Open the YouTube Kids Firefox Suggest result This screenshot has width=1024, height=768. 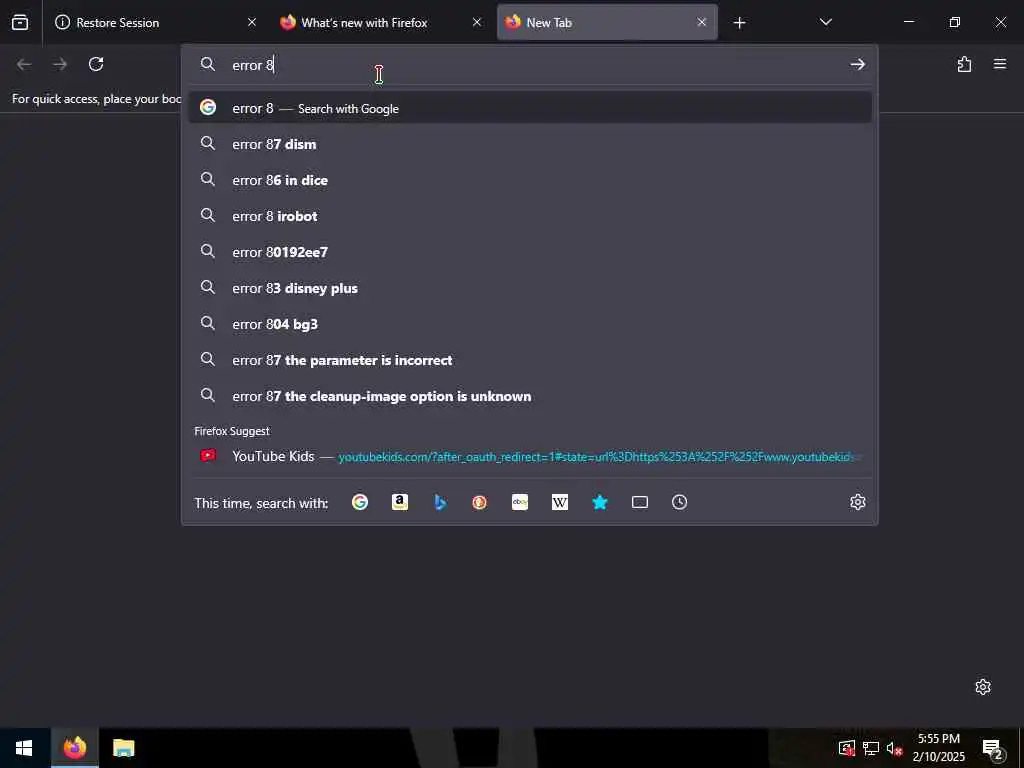pos(530,456)
